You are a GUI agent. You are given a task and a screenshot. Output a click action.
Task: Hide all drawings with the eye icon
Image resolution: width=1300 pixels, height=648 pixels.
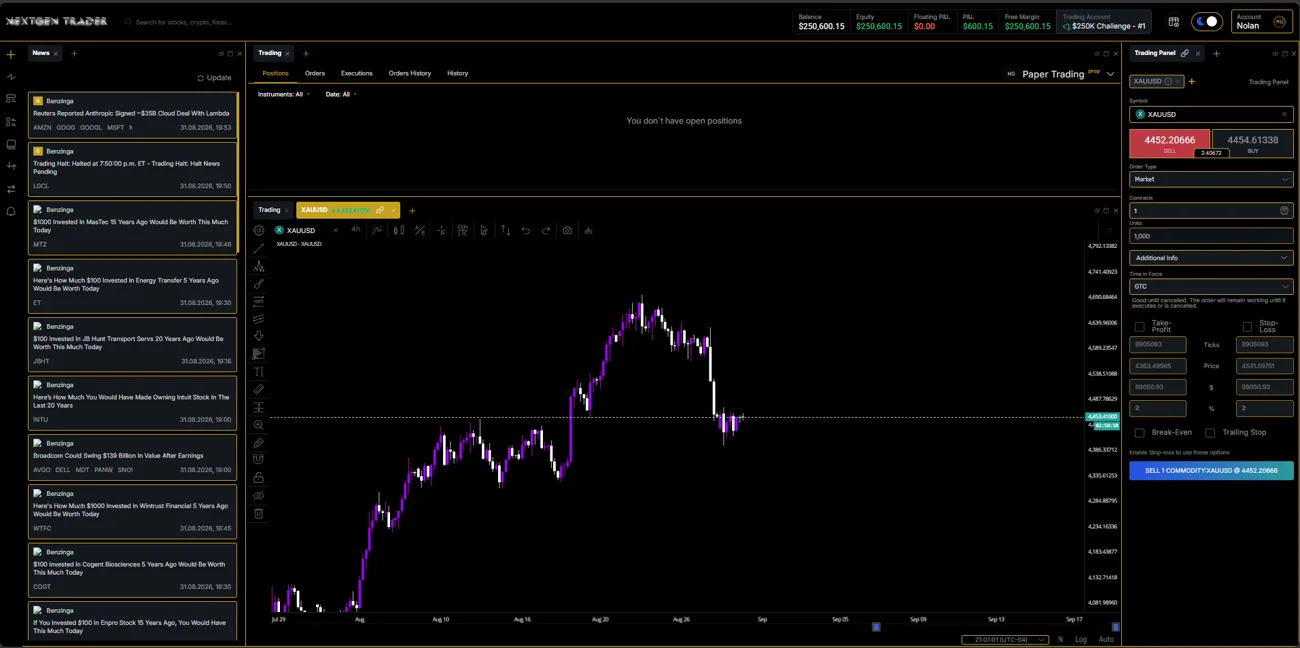pyautogui.click(x=259, y=496)
